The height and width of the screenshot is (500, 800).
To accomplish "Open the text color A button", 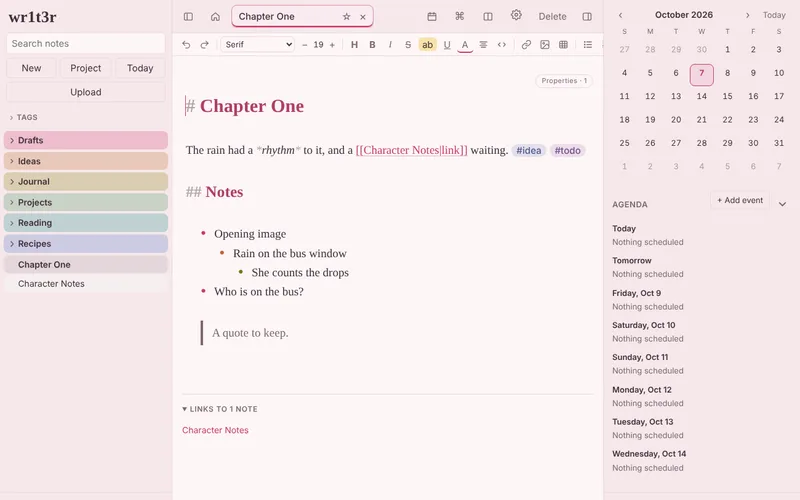I will point(465,45).
